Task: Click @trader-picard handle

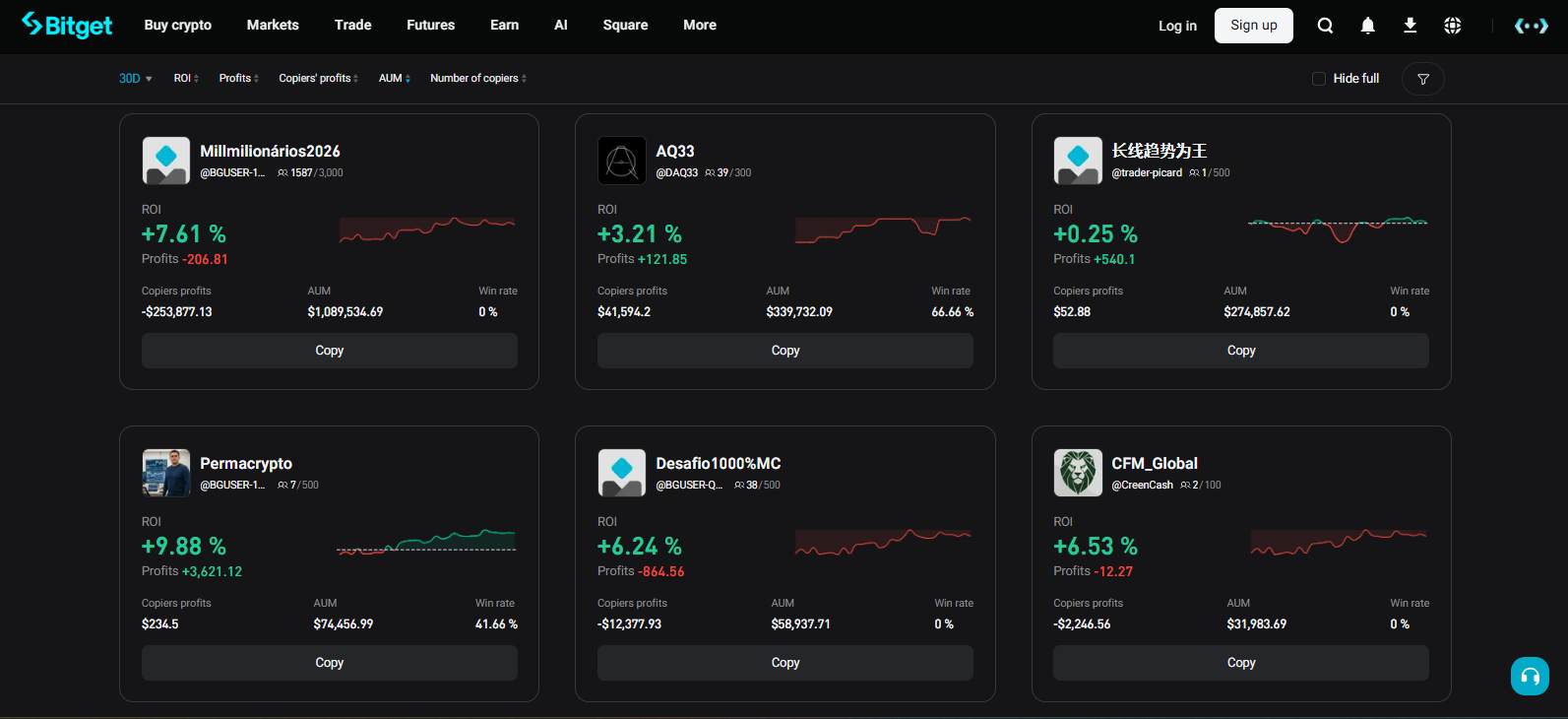Action: (1147, 172)
